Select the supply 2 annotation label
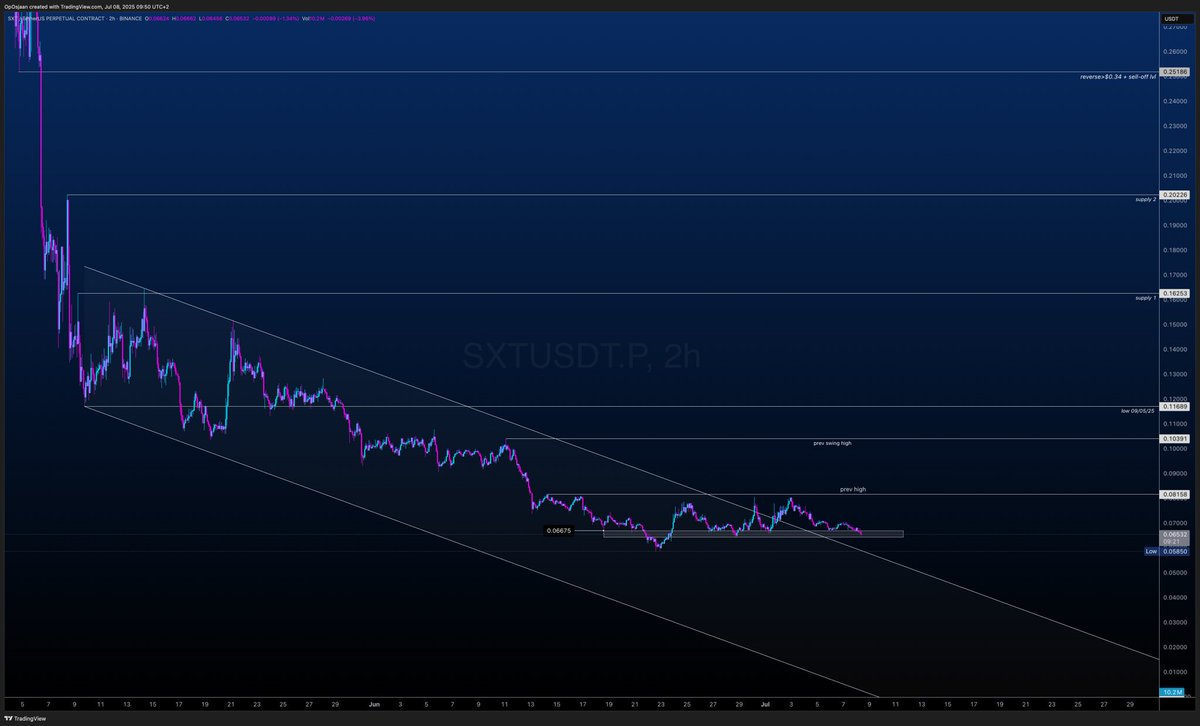Viewport: 1200px width, 726px height. coord(1146,200)
